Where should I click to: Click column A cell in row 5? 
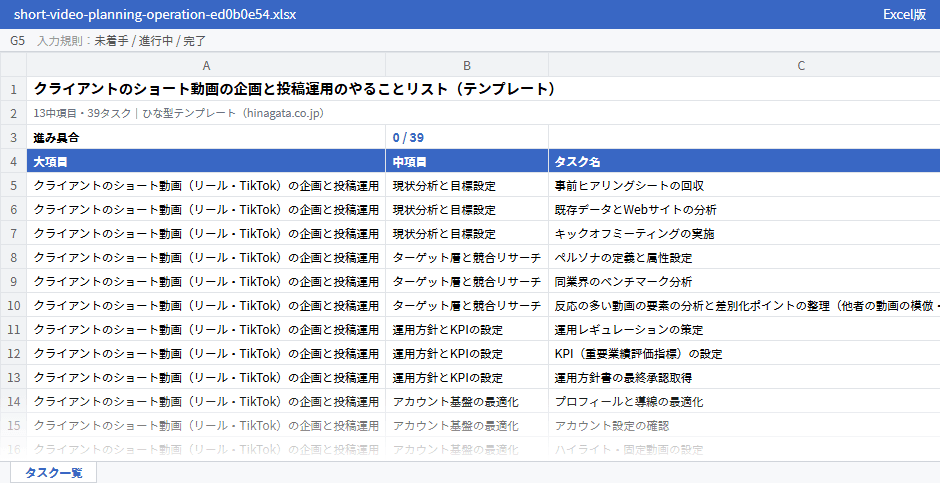click(206, 185)
